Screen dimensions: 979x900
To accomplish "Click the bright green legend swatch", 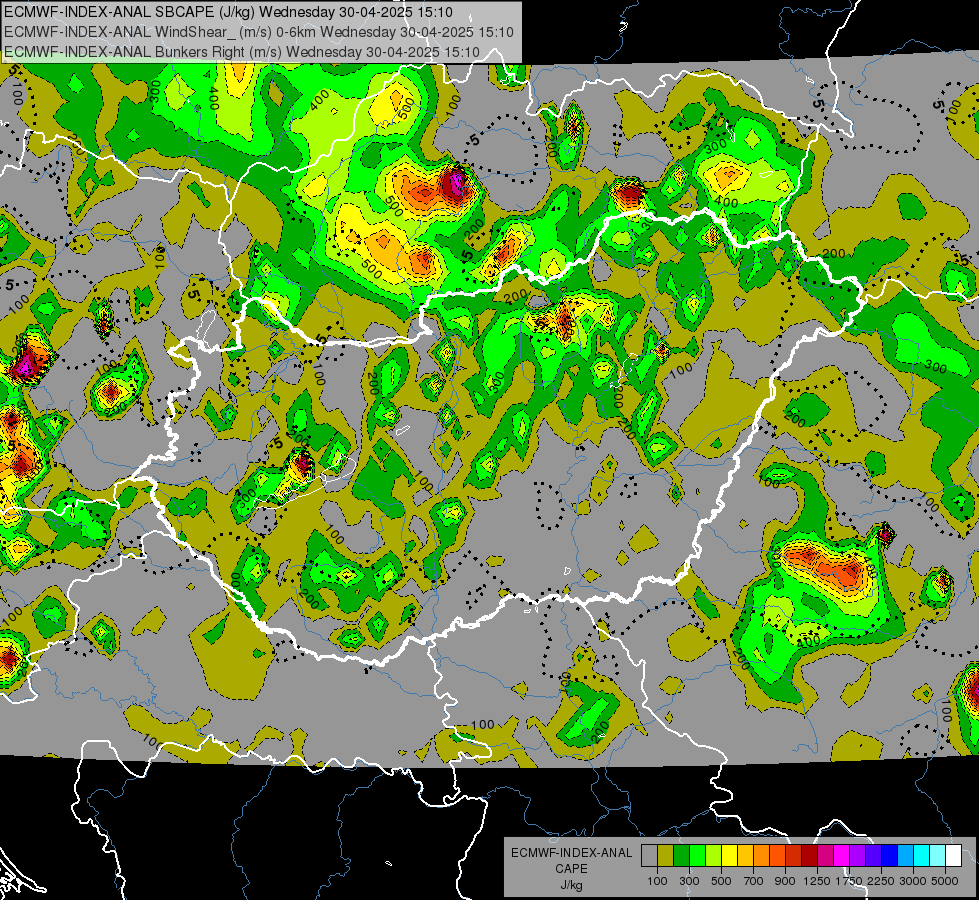I will (x=697, y=855).
